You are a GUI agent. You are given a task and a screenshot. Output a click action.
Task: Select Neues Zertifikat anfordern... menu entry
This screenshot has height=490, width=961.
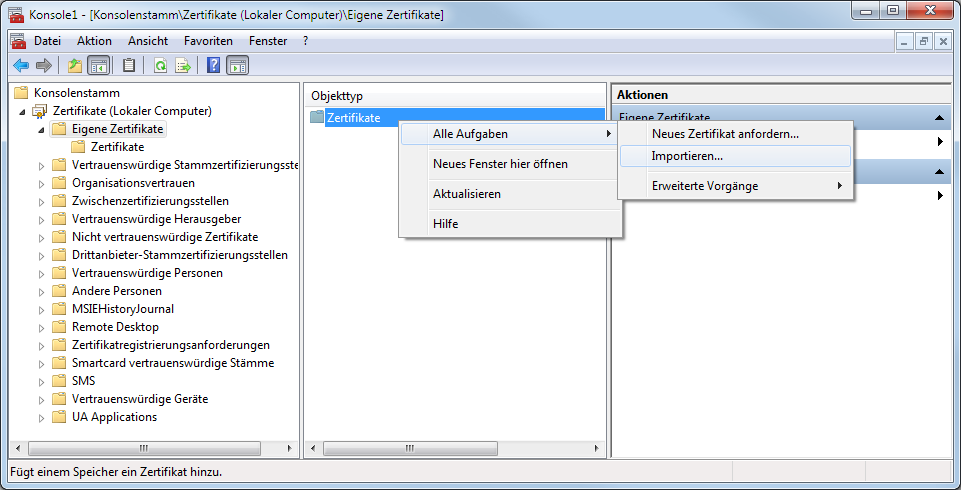coord(725,133)
